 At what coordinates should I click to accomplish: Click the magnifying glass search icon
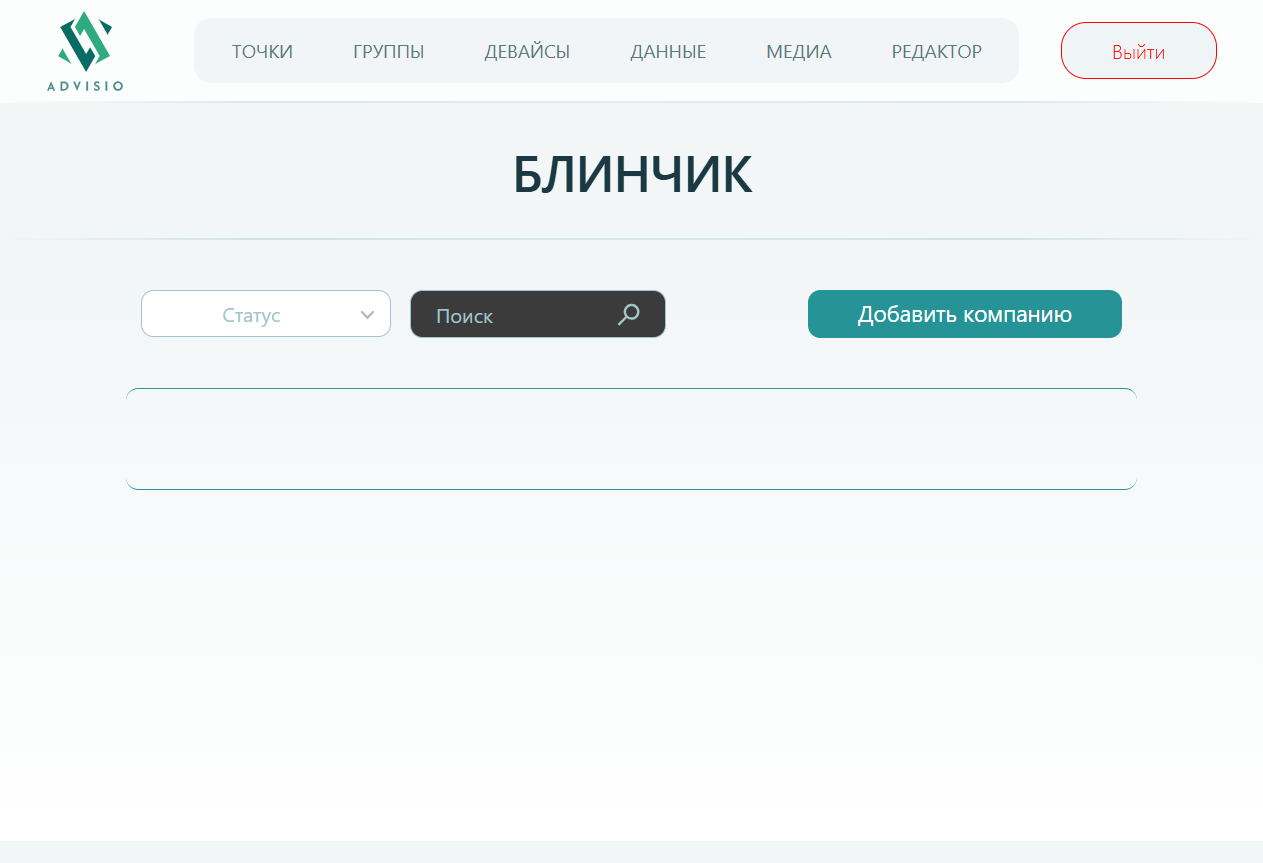point(629,314)
